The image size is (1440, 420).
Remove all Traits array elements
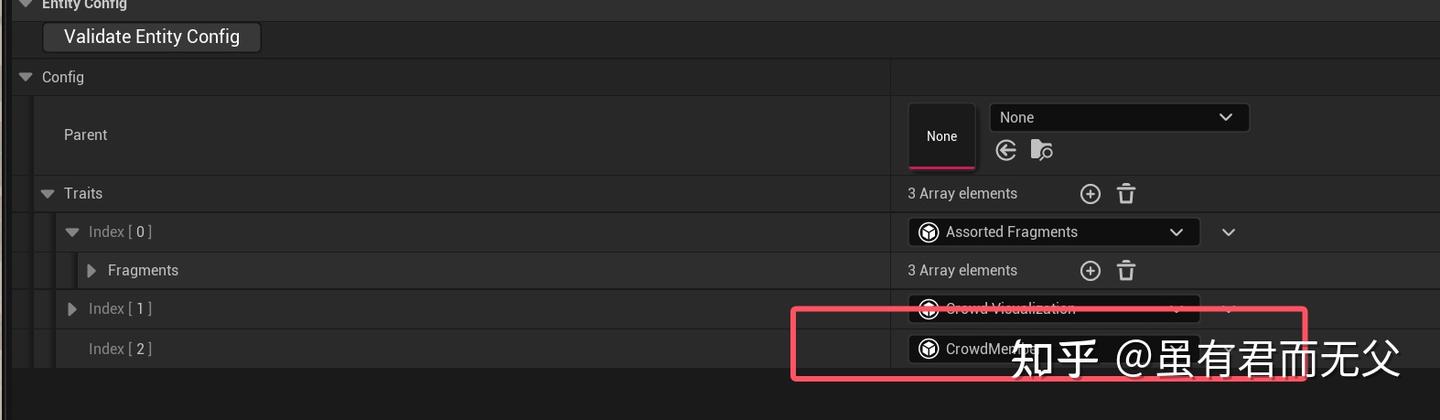1126,194
